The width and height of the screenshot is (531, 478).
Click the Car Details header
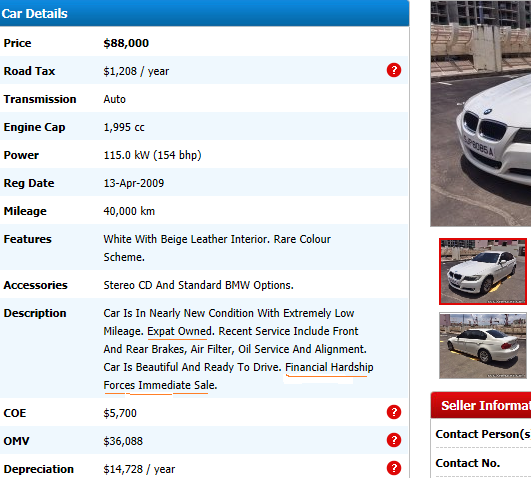tap(205, 13)
